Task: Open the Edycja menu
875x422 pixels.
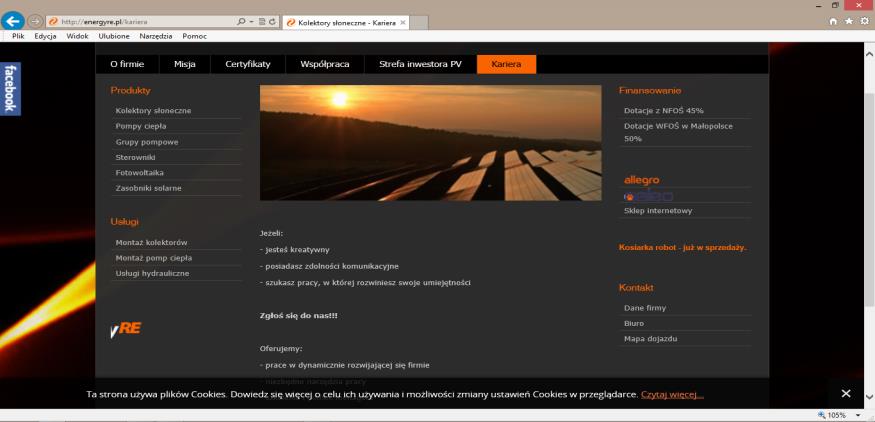Action: click(45, 36)
